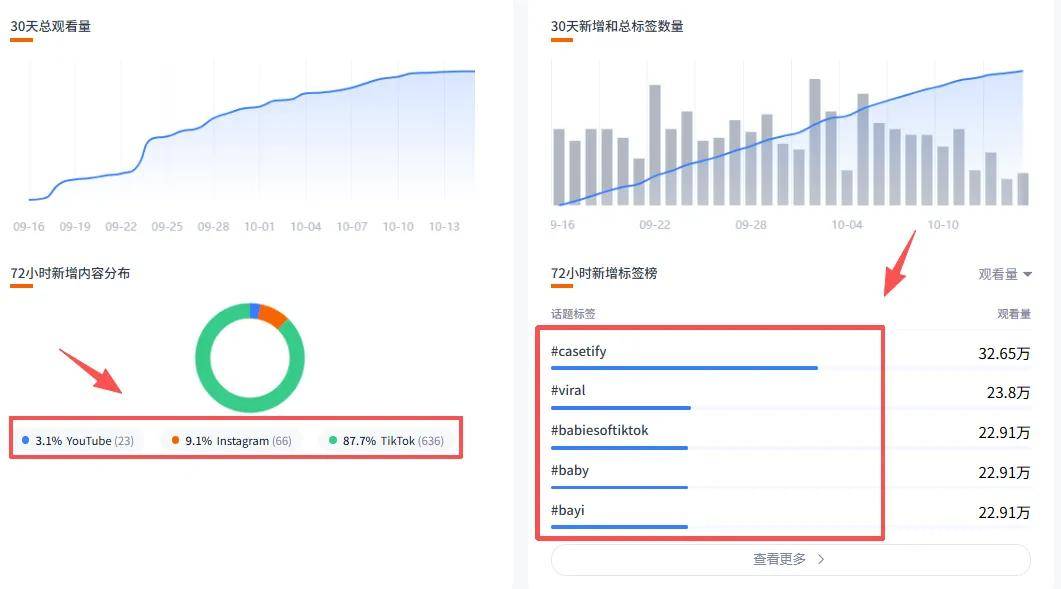Image resolution: width=1061 pixels, height=589 pixels.
Task: Click the 30天总观看量 chart title
Action: tap(50, 26)
